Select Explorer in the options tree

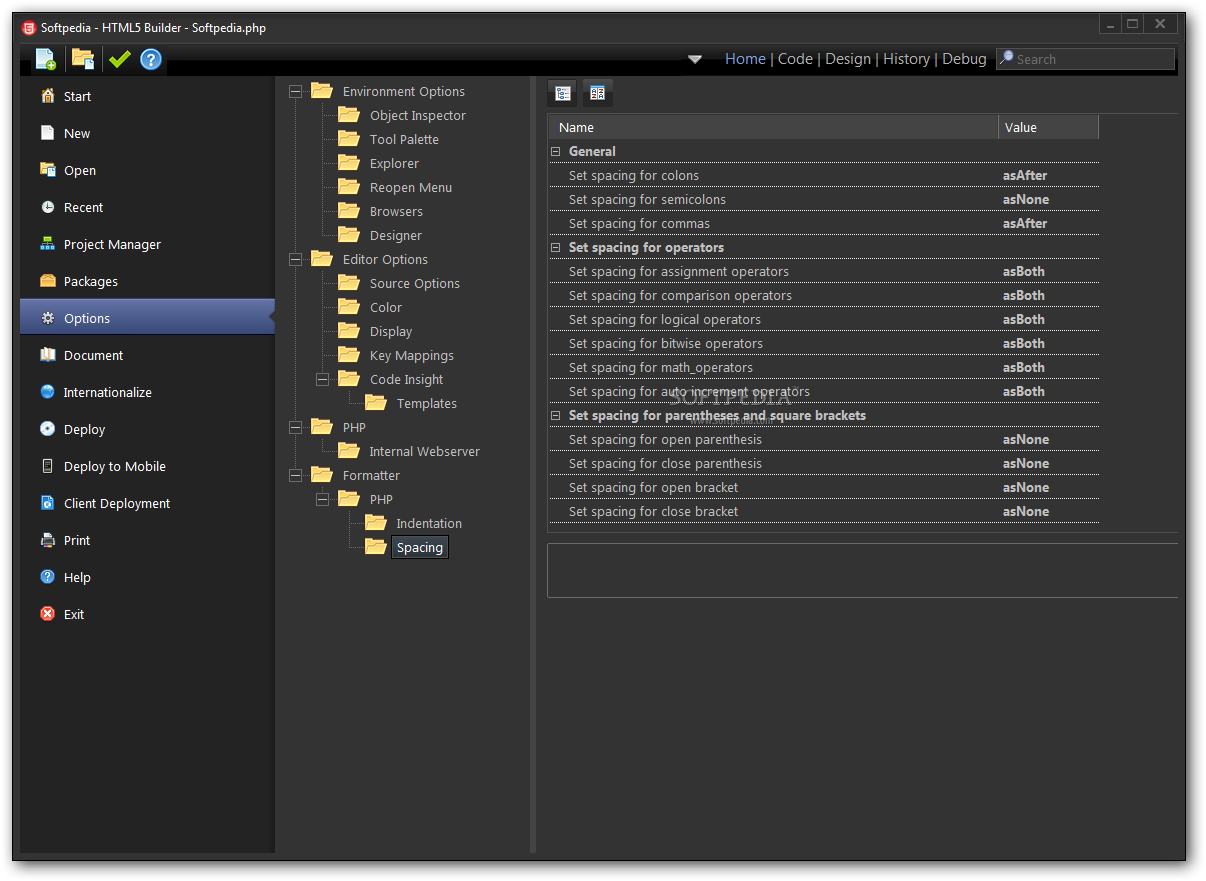click(394, 163)
